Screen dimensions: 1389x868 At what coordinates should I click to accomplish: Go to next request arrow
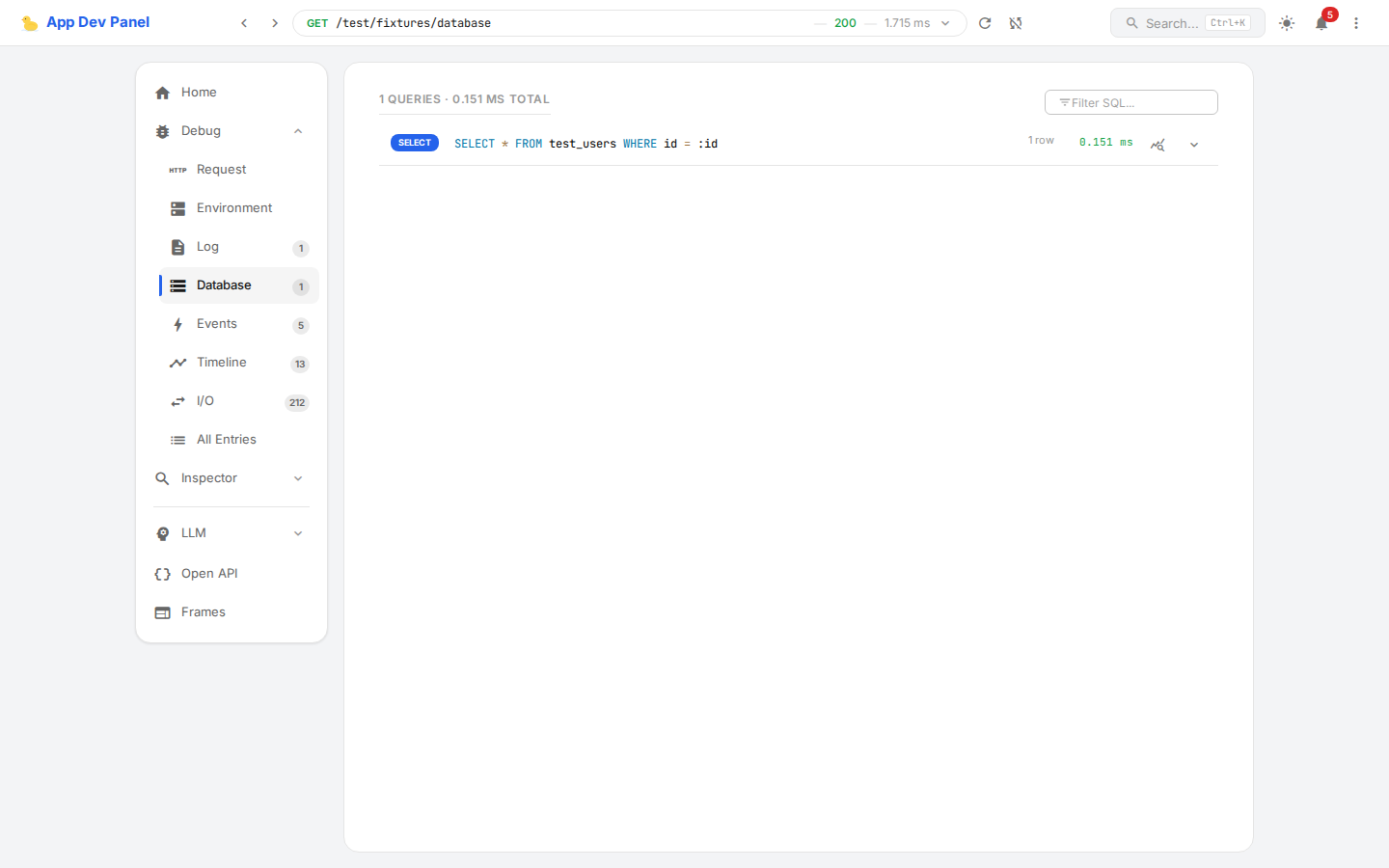point(275,23)
